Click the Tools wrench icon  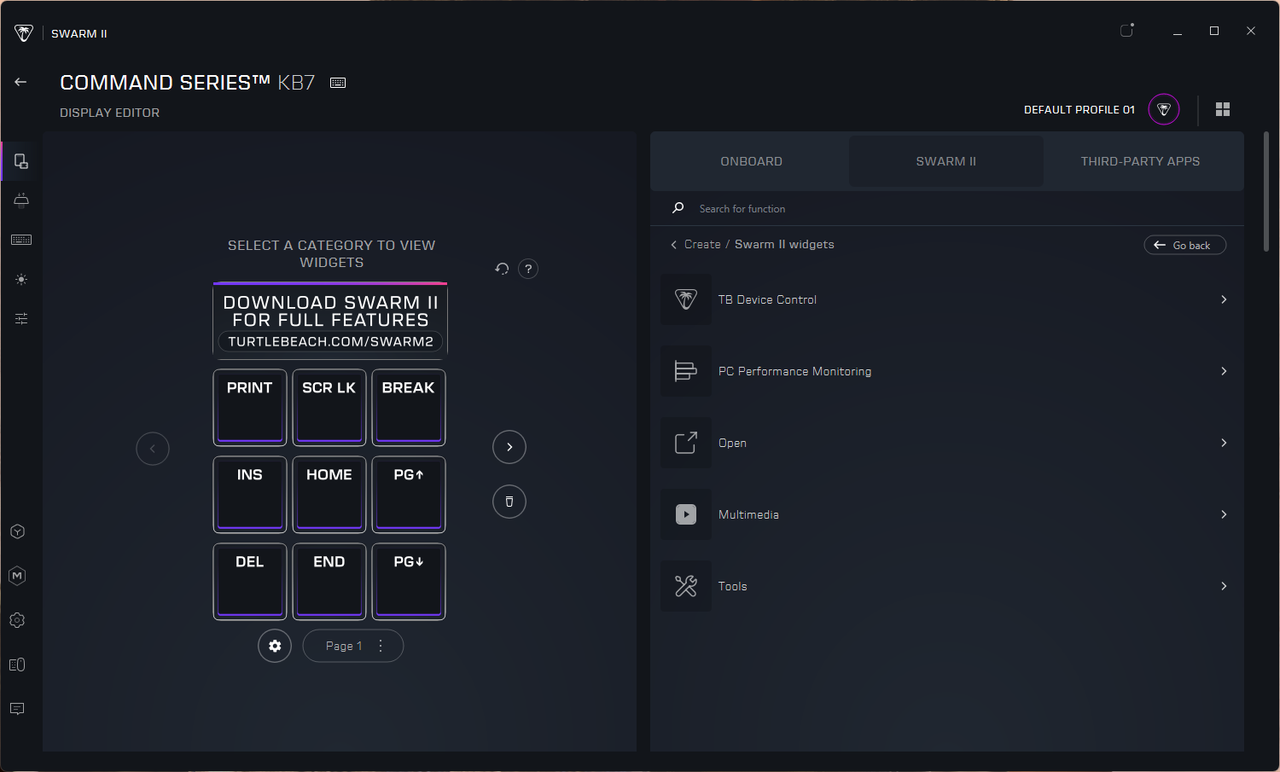[x=686, y=586]
